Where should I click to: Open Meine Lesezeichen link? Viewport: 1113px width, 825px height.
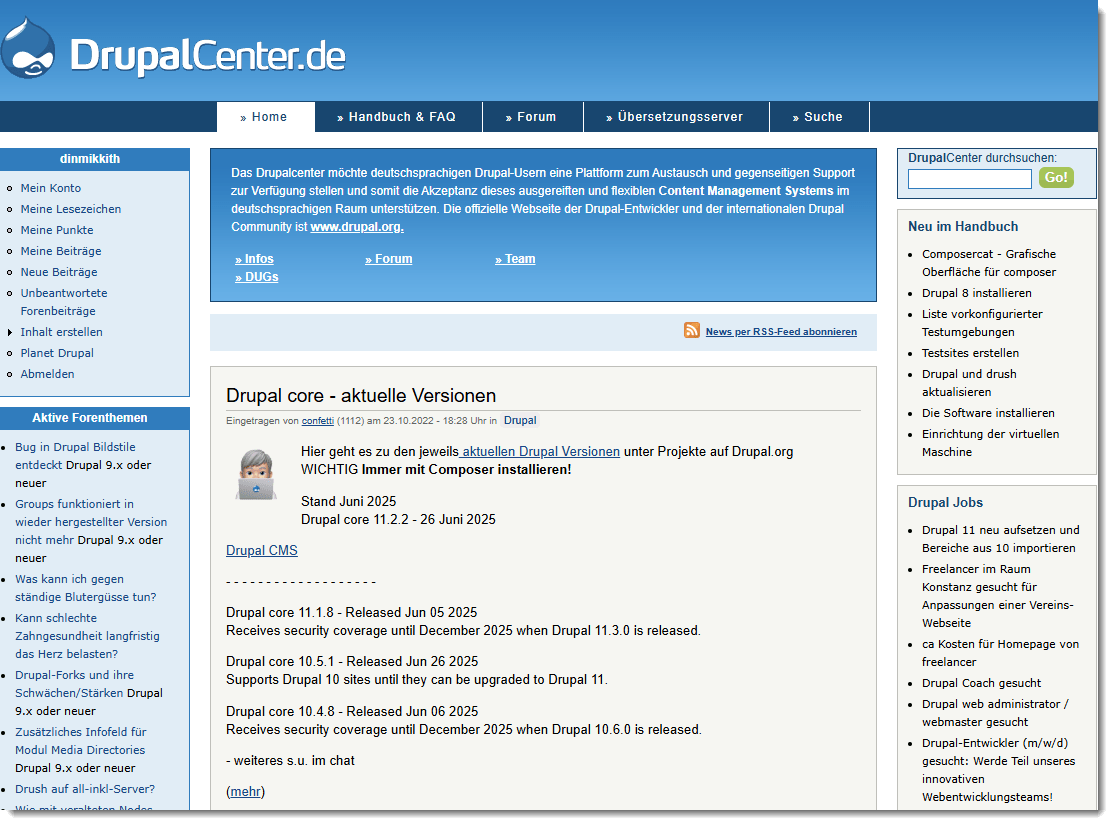coord(70,209)
